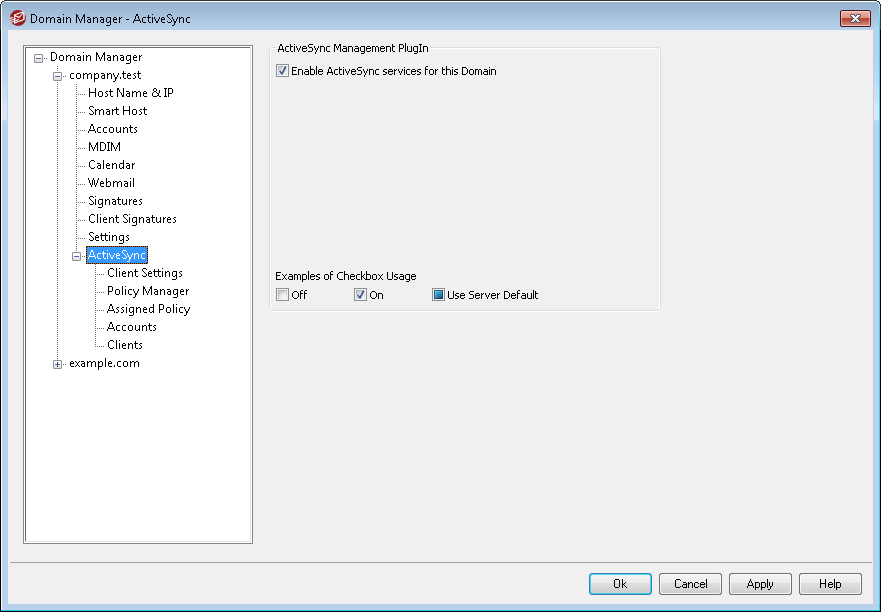Click the Off example checkbox
This screenshot has height=612, width=881.
tap(283, 295)
